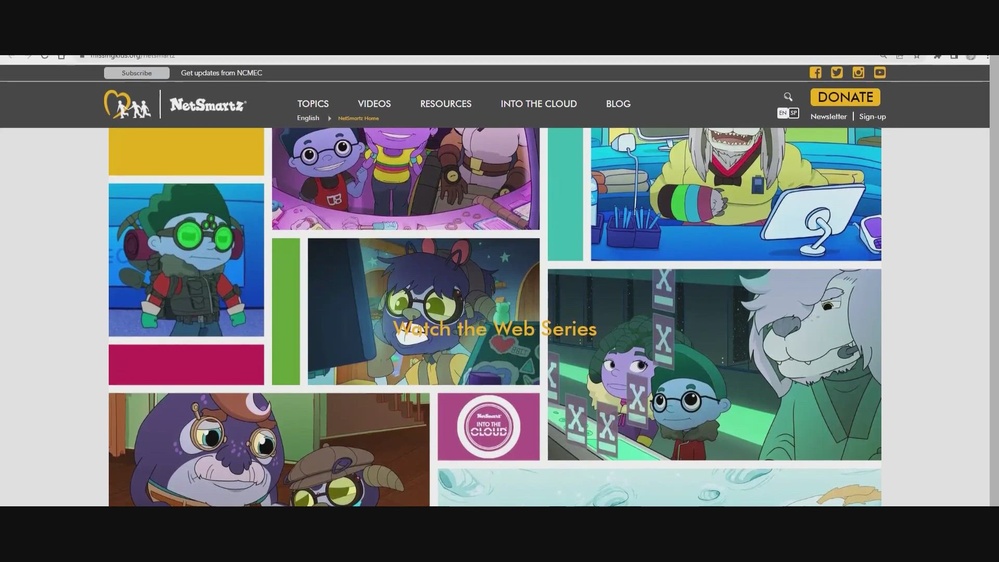The image size is (999, 562).
Task: Open the Twitter social icon
Action: [x=837, y=73]
